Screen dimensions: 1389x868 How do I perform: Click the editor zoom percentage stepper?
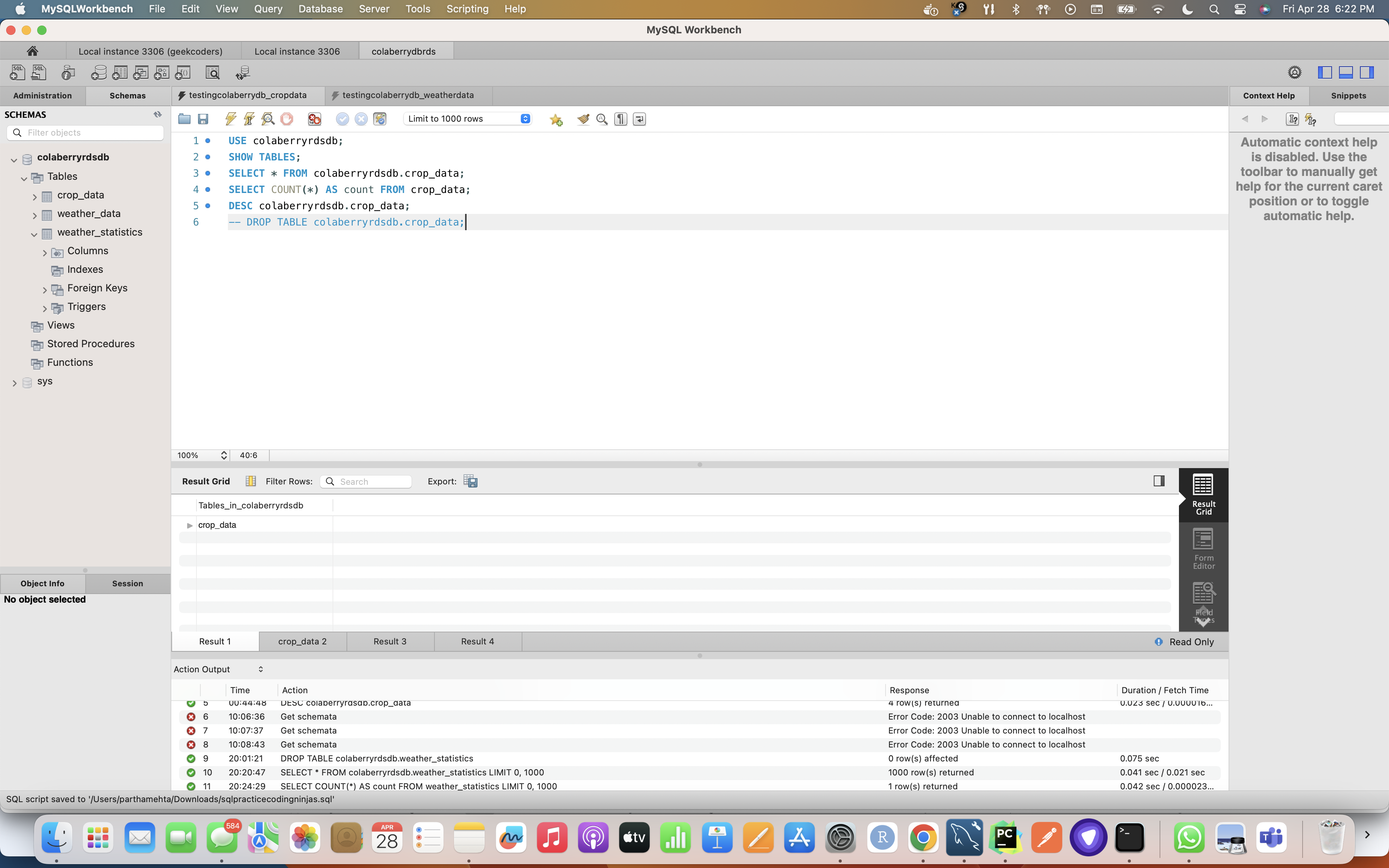(x=224, y=455)
